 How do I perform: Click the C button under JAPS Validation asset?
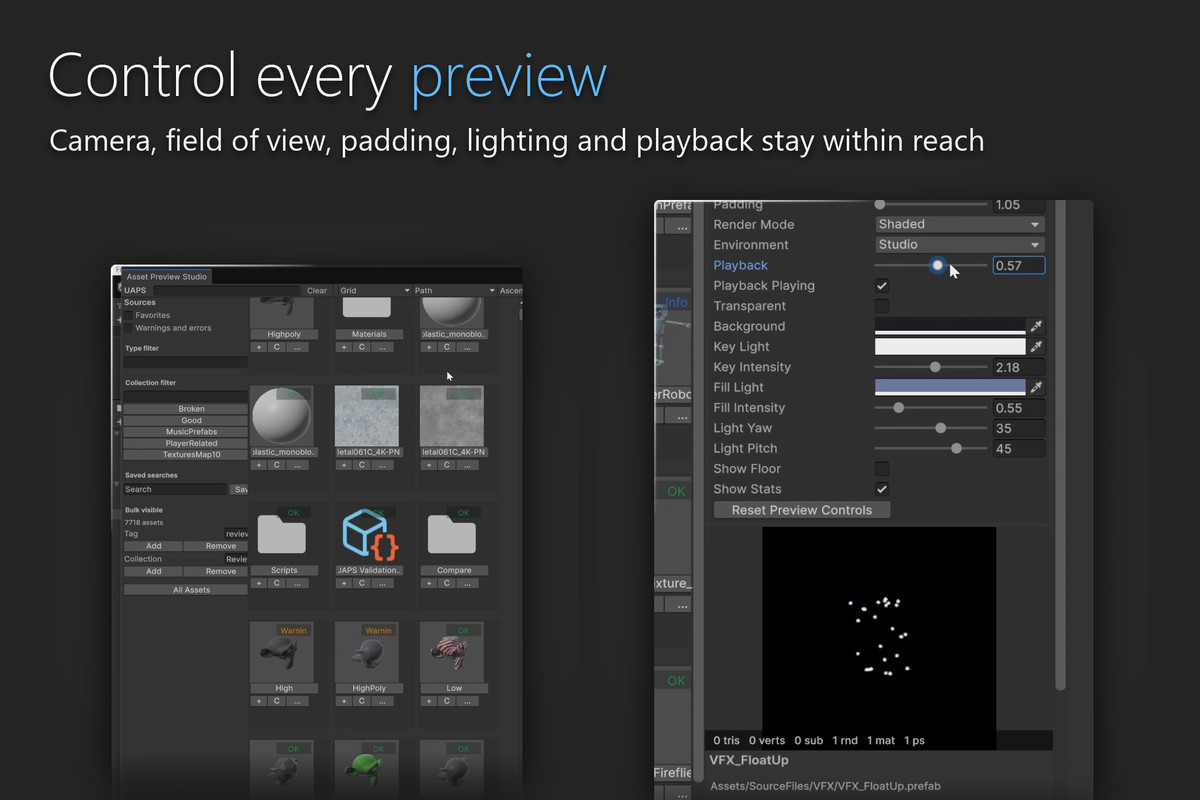click(x=362, y=583)
